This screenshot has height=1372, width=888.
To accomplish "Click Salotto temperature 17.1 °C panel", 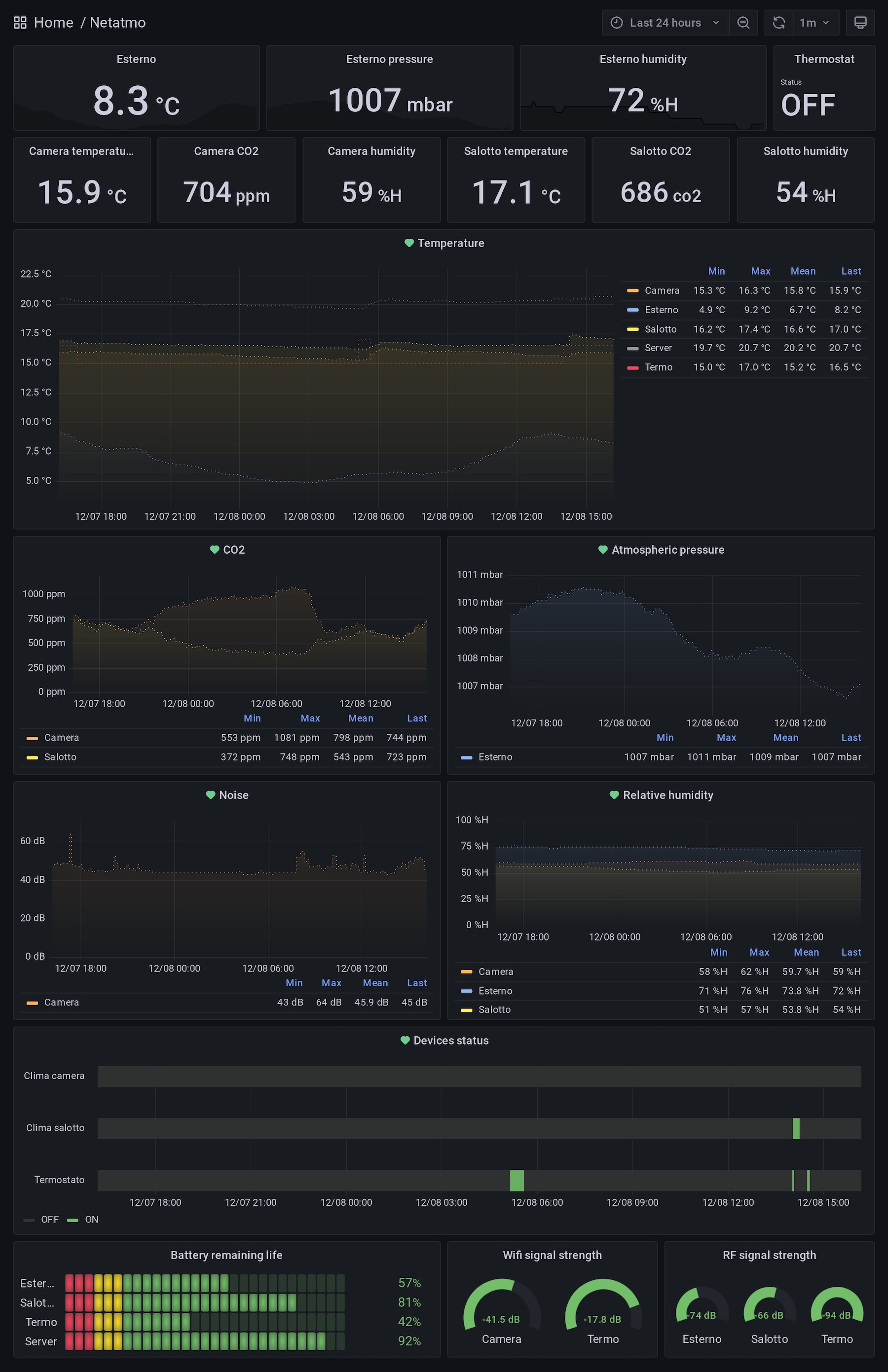I will 516,180.
